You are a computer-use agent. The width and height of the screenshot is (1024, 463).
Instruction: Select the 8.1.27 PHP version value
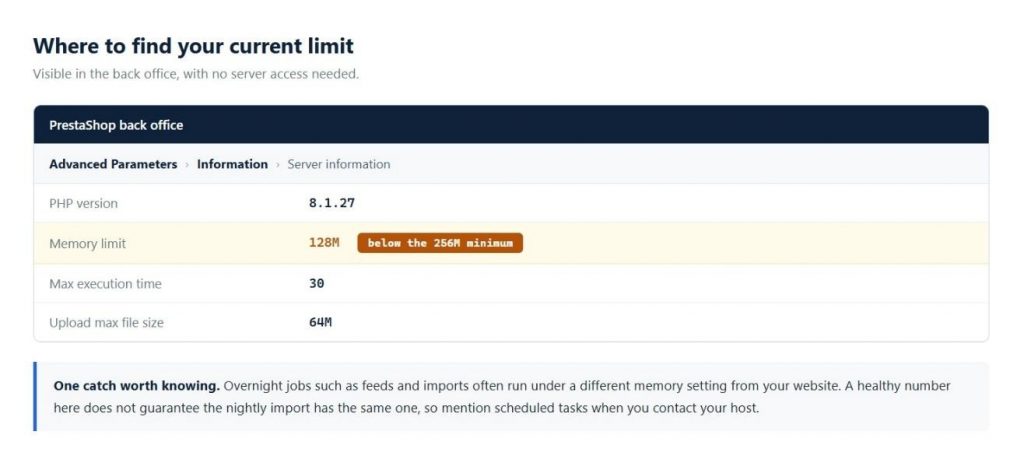332,202
